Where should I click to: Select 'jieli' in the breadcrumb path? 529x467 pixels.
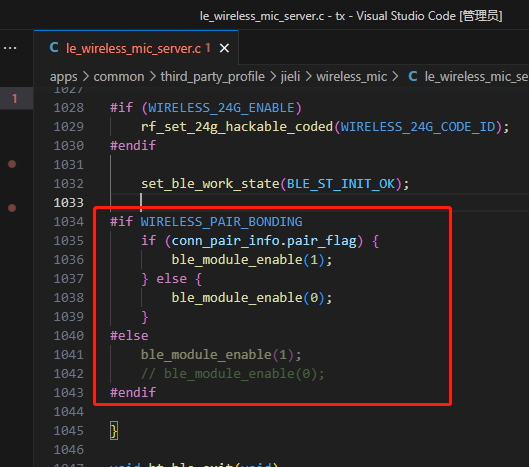click(x=290, y=77)
